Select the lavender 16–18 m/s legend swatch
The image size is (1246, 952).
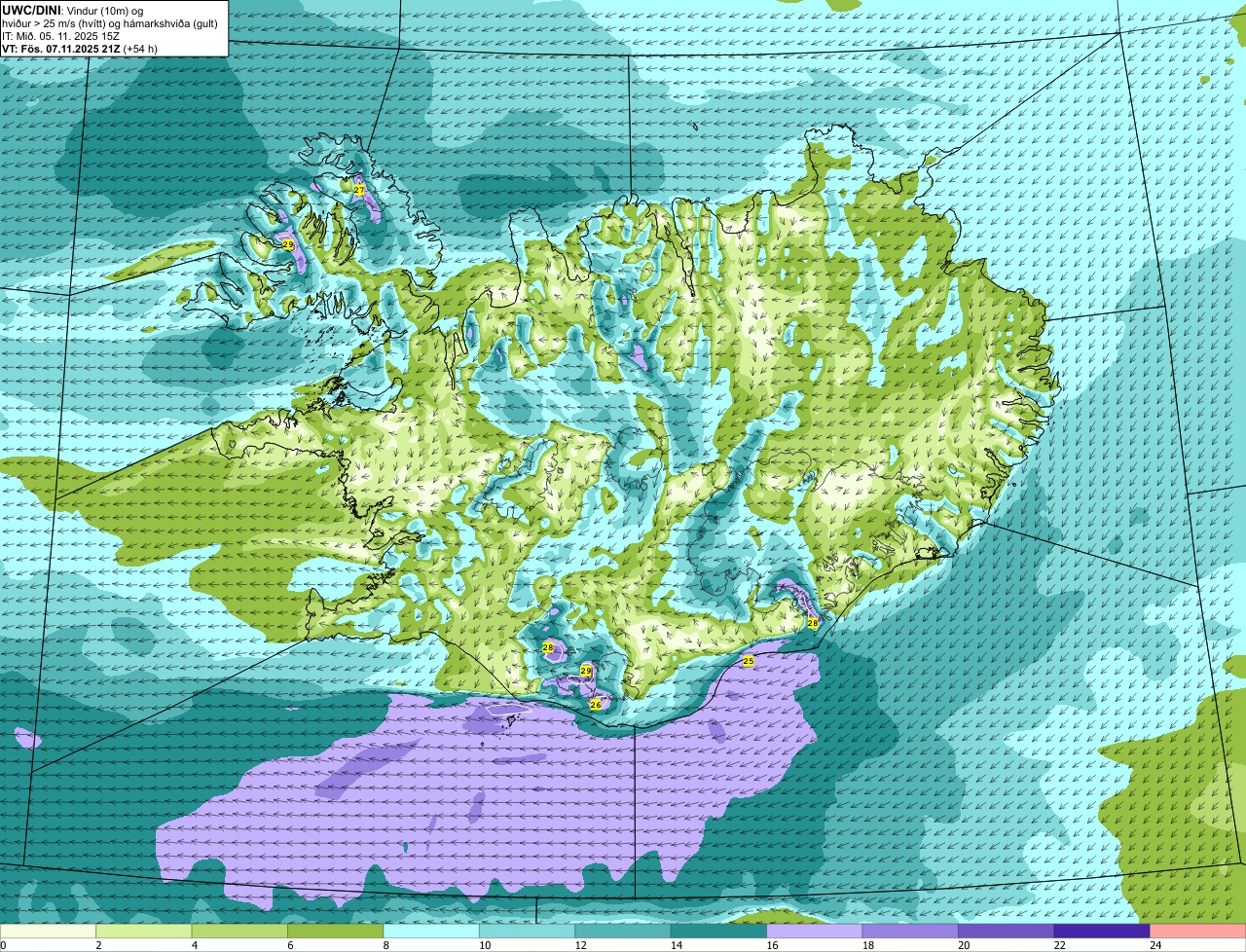coord(815,932)
